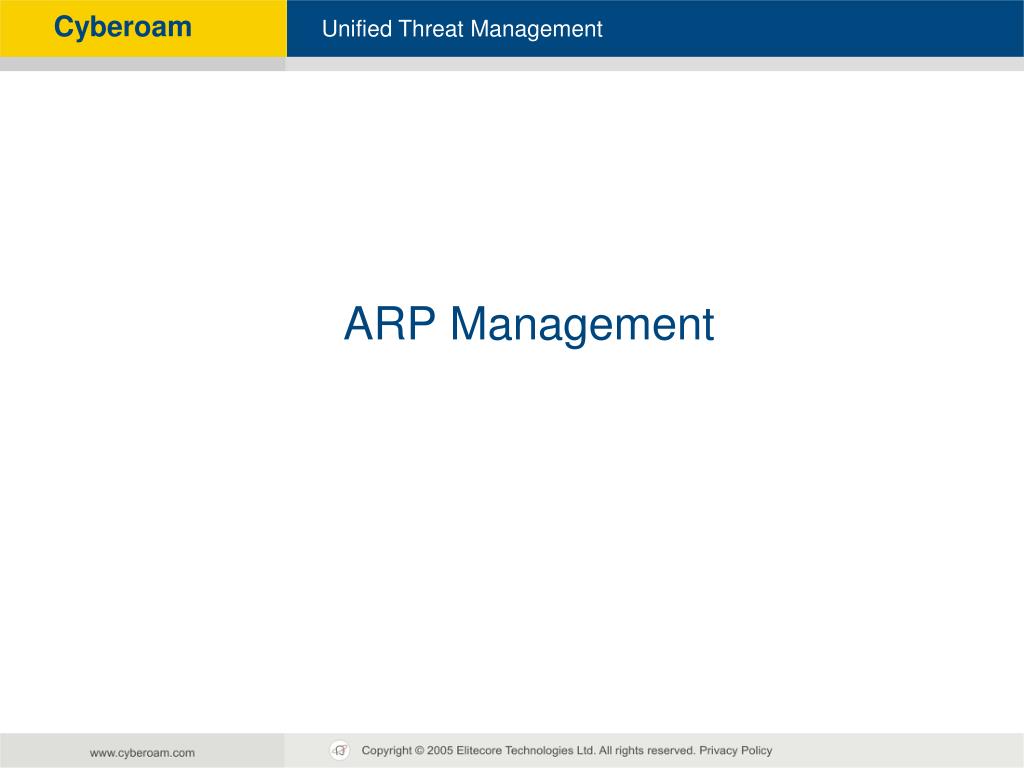Select the ARP Management slide title
Screen dimensions: 1024x768
click(529, 325)
